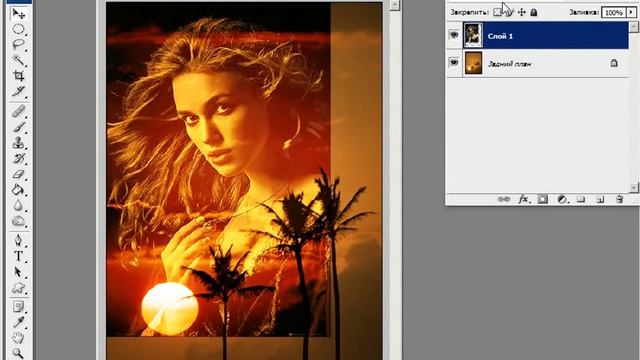The image size is (640, 360).
Task: Open the fill percentage slider arrow
Action: pyautogui.click(x=631, y=12)
